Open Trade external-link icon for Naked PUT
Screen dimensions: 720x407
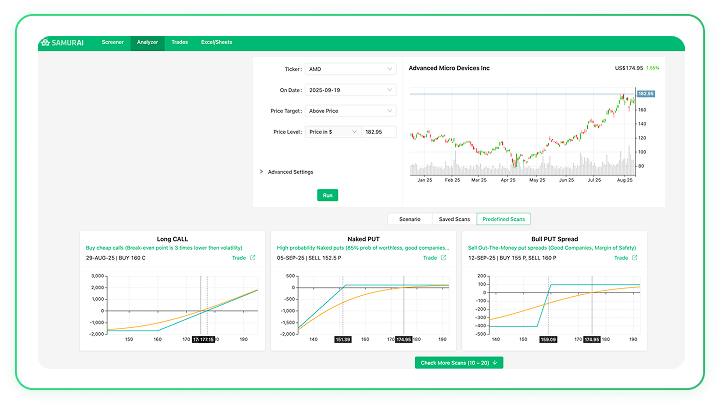pyautogui.click(x=443, y=258)
